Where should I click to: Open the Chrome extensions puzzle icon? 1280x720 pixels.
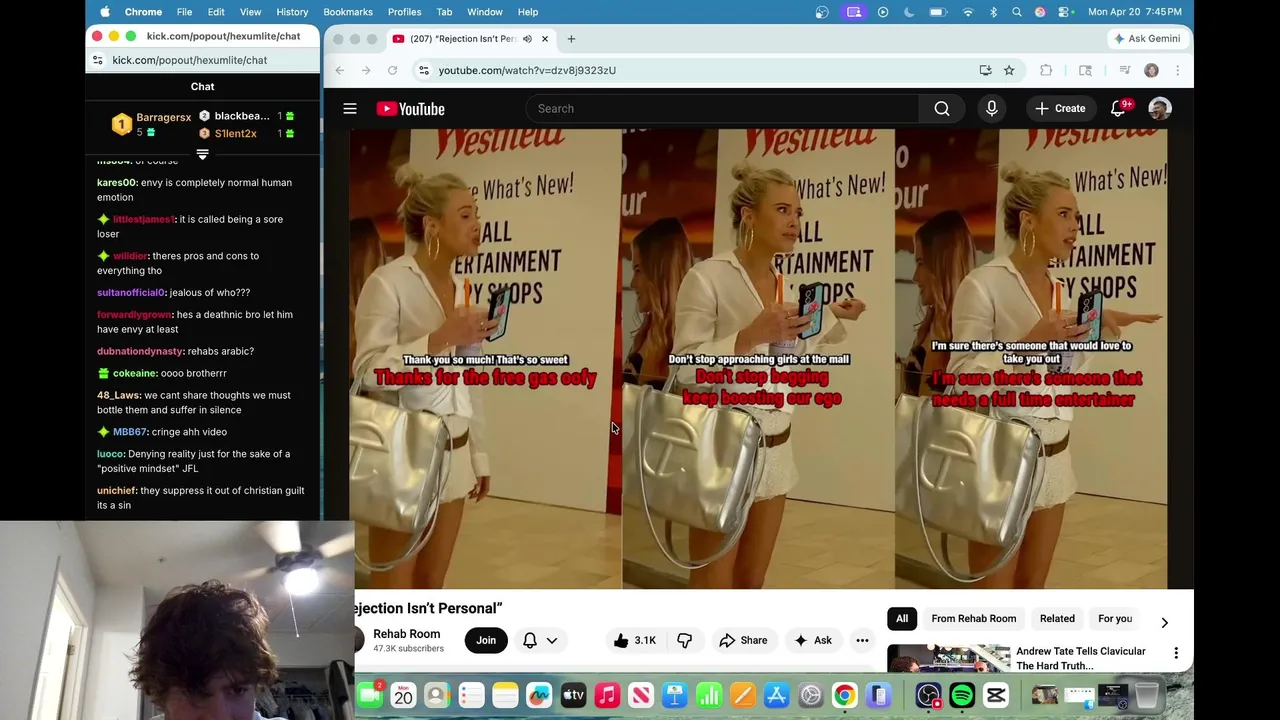[1046, 70]
